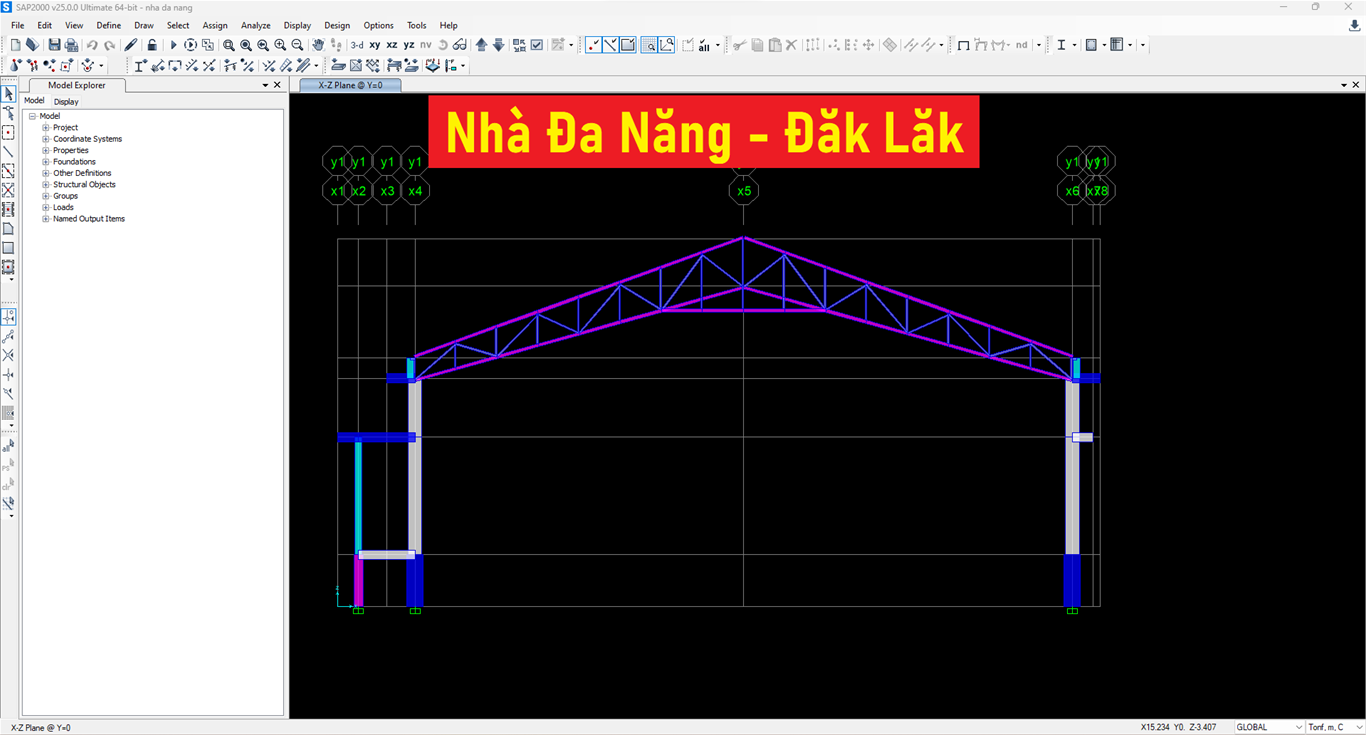
Task: Toggle Snap to Intersections in left toolbar
Action: (8, 355)
